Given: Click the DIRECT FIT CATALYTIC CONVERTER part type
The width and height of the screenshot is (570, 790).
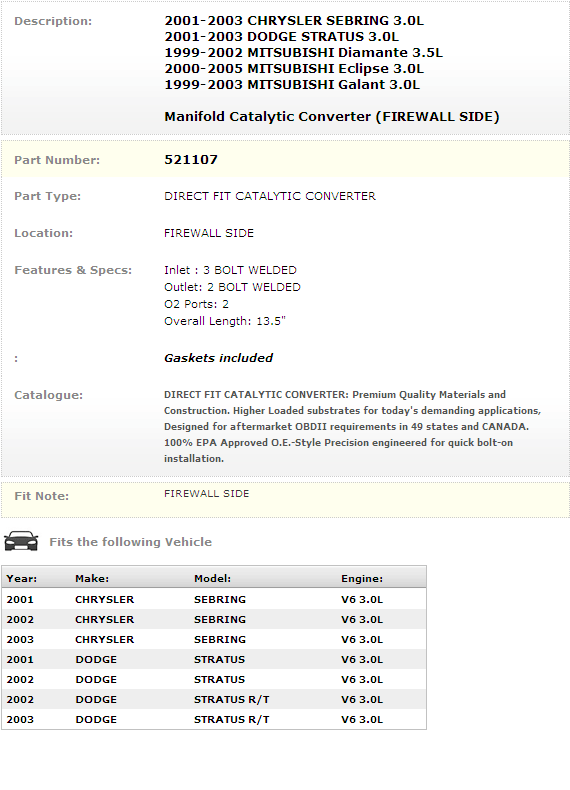Looking at the screenshot, I should 270,196.
